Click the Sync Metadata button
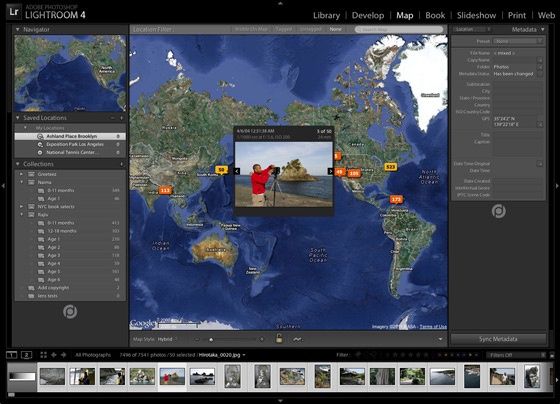Screen dimensions: 560x404 (x=498, y=339)
